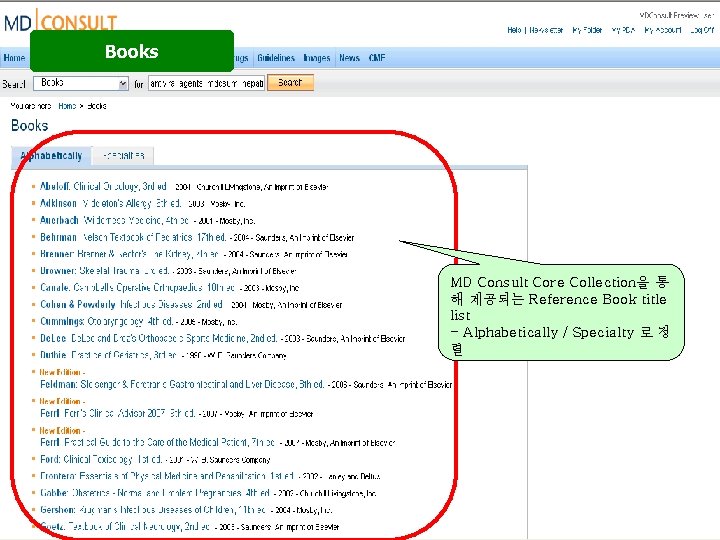Open Ford Clinical Toxicology 1st ed.
This screenshot has height=540, width=720.
tap(101, 459)
